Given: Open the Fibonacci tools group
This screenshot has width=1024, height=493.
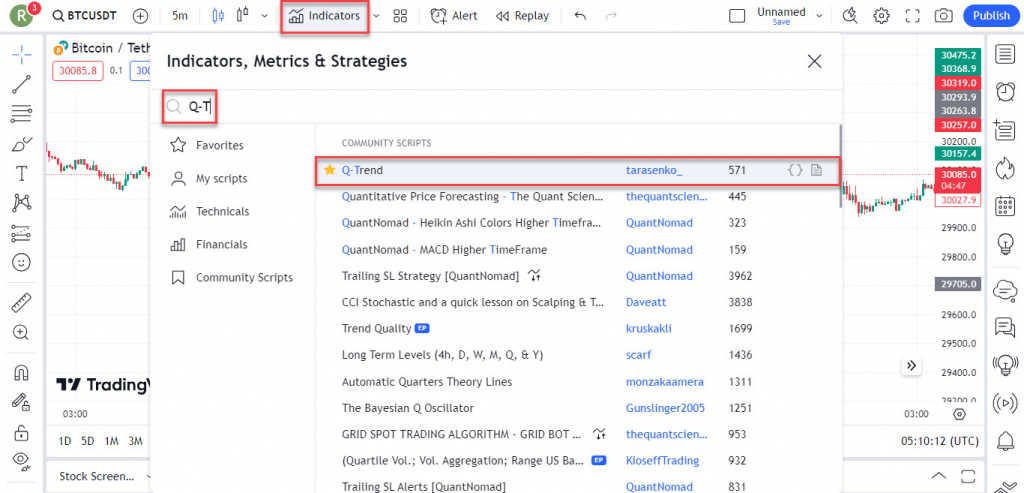Looking at the screenshot, I should click(22, 114).
